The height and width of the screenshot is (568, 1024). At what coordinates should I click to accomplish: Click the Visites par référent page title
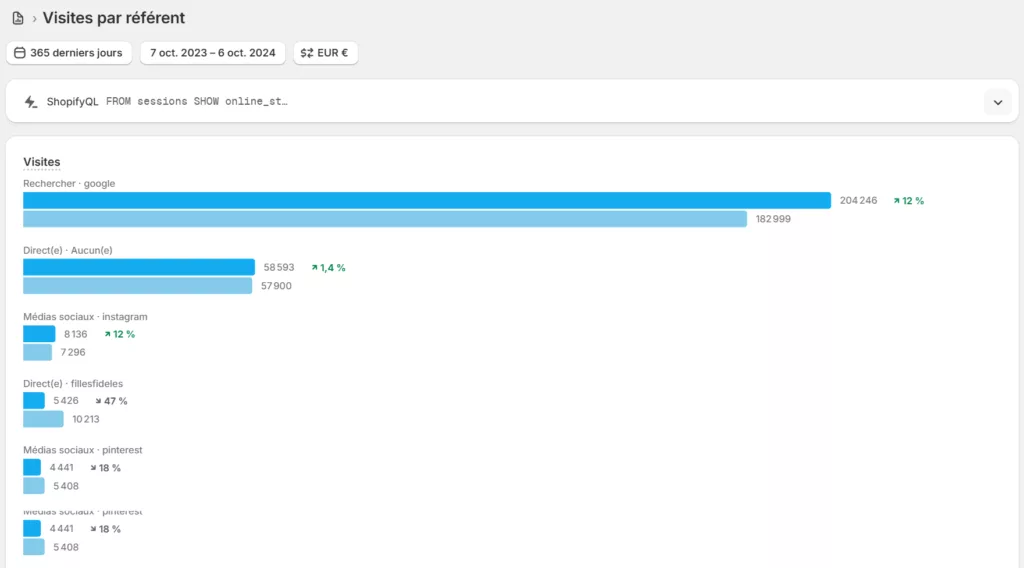(x=113, y=18)
